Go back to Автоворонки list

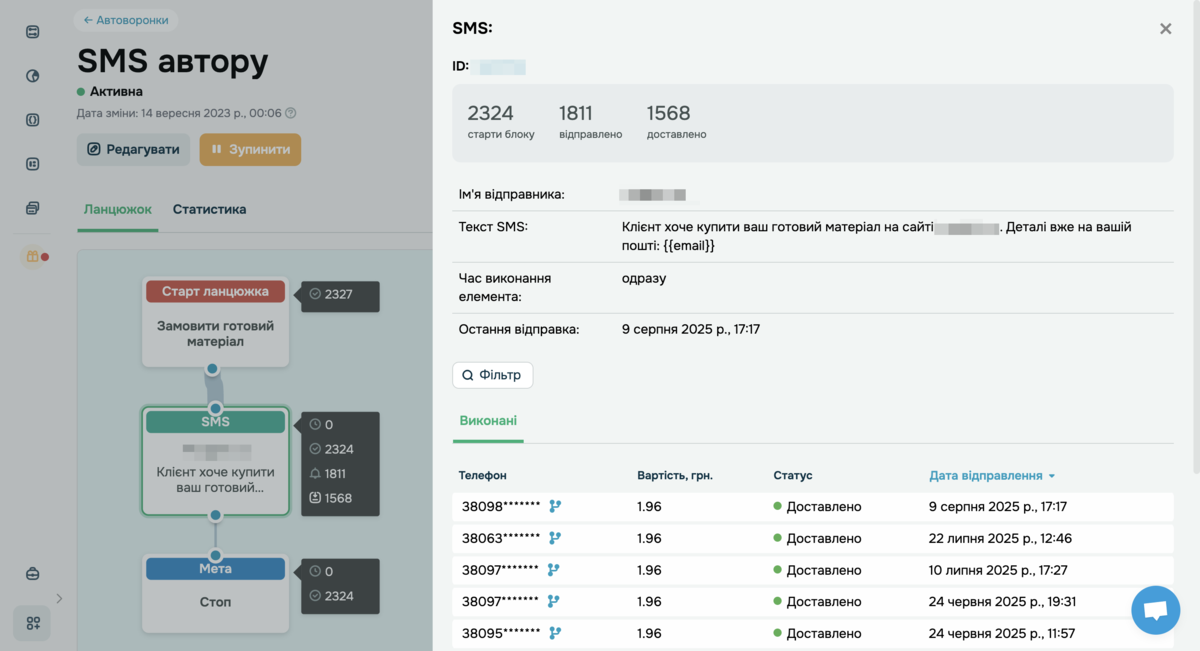pos(126,20)
